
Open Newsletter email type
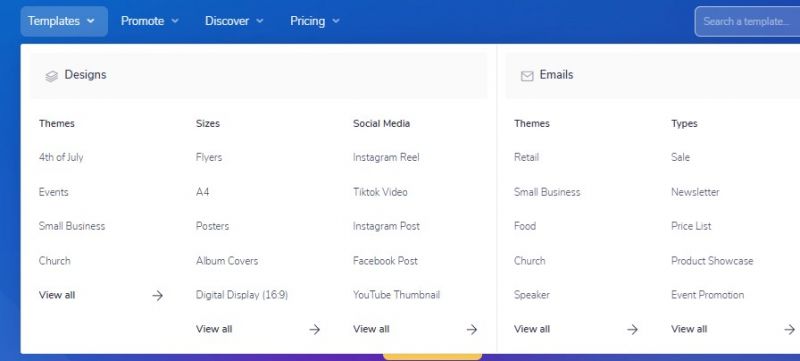pyautogui.click(x=695, y=192)
